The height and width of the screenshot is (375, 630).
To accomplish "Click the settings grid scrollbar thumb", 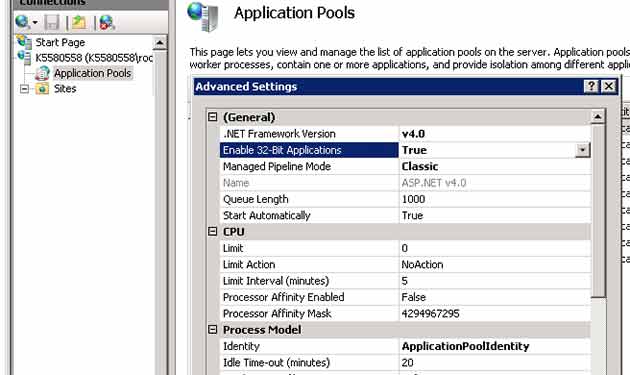I will click(x=598, y=211).
